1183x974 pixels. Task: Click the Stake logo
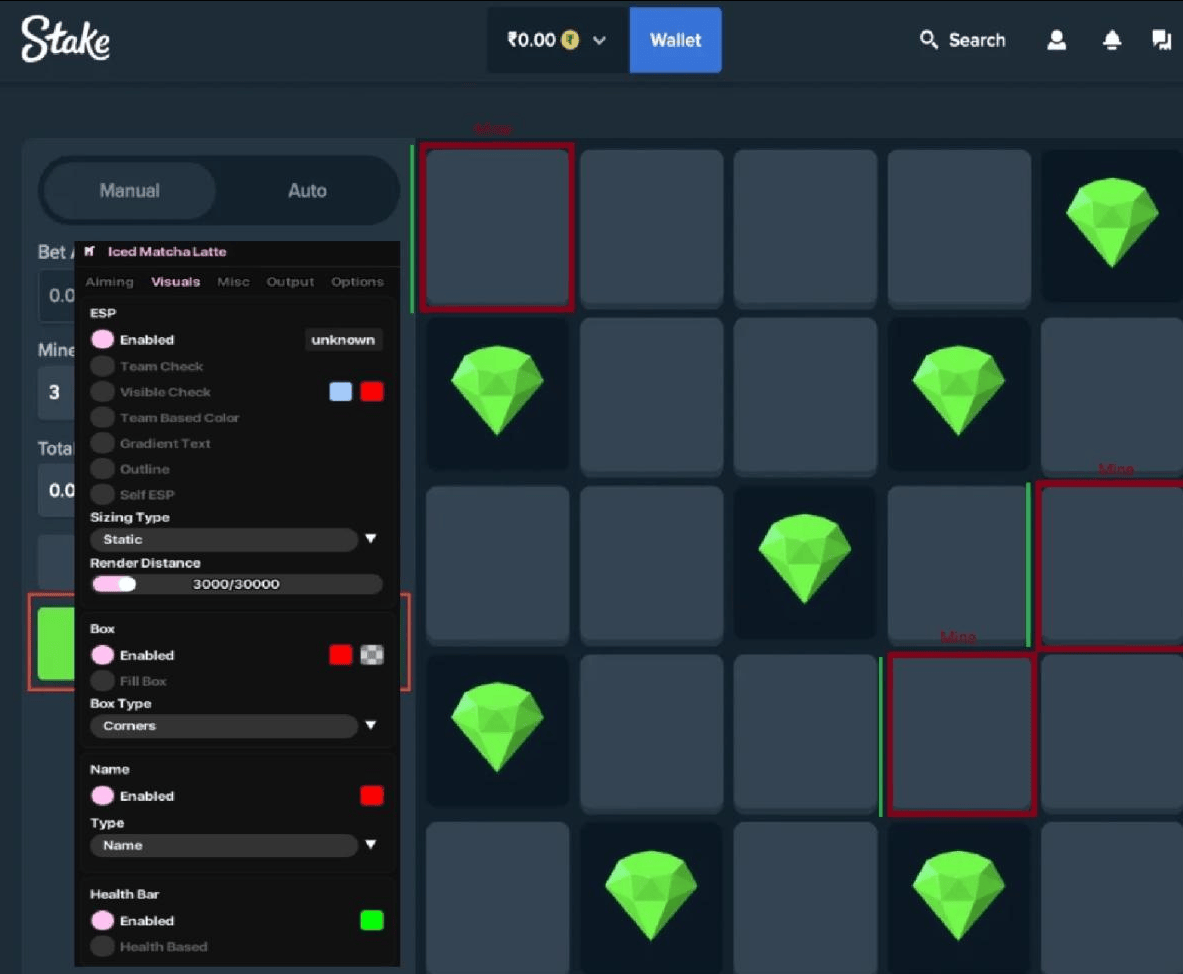click(65, 39)
